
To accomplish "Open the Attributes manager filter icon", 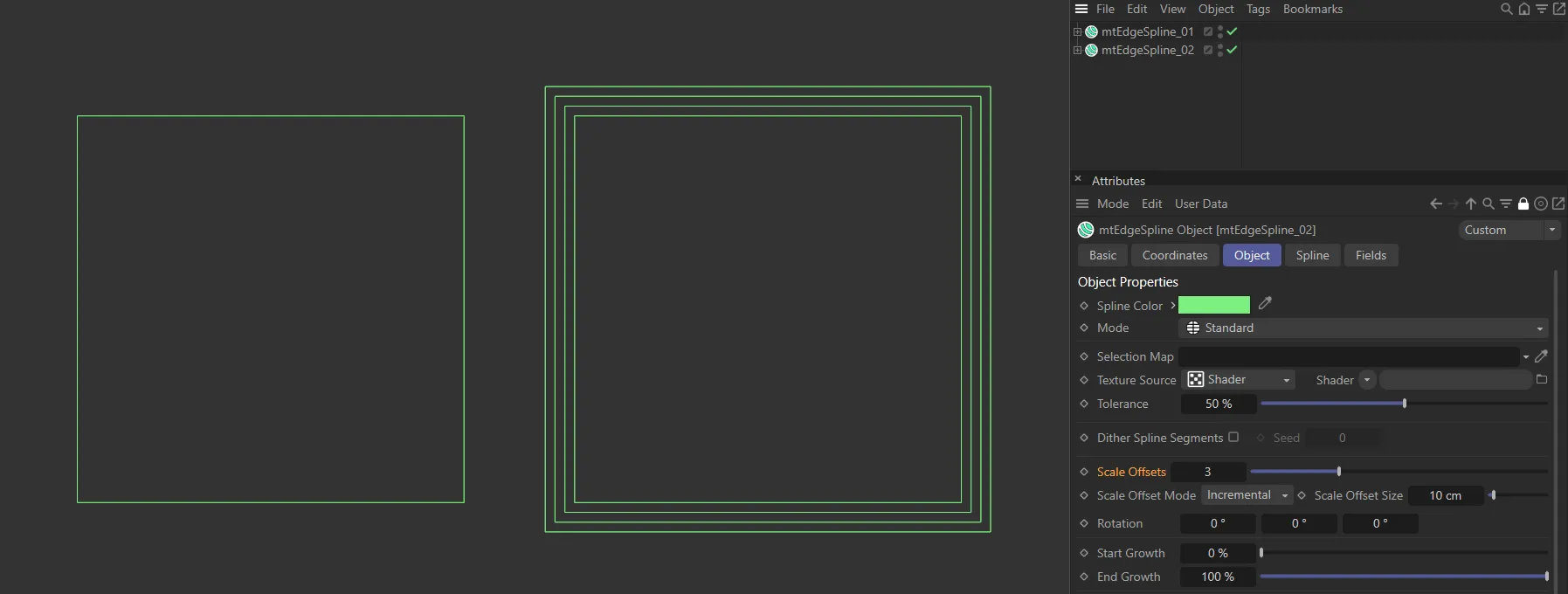I will click(1506, 204).
